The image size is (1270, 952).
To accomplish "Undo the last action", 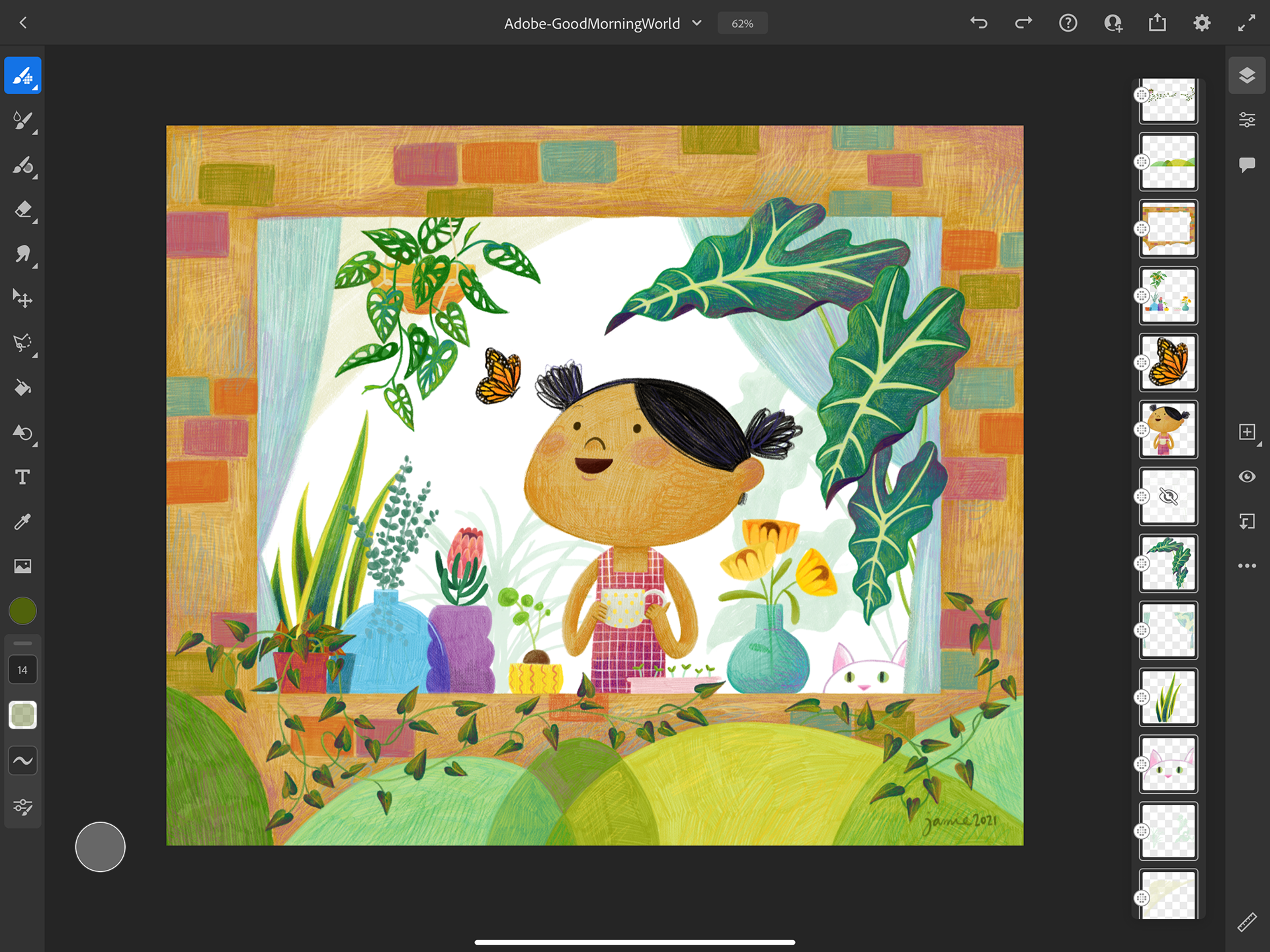I will pos(979,23).
